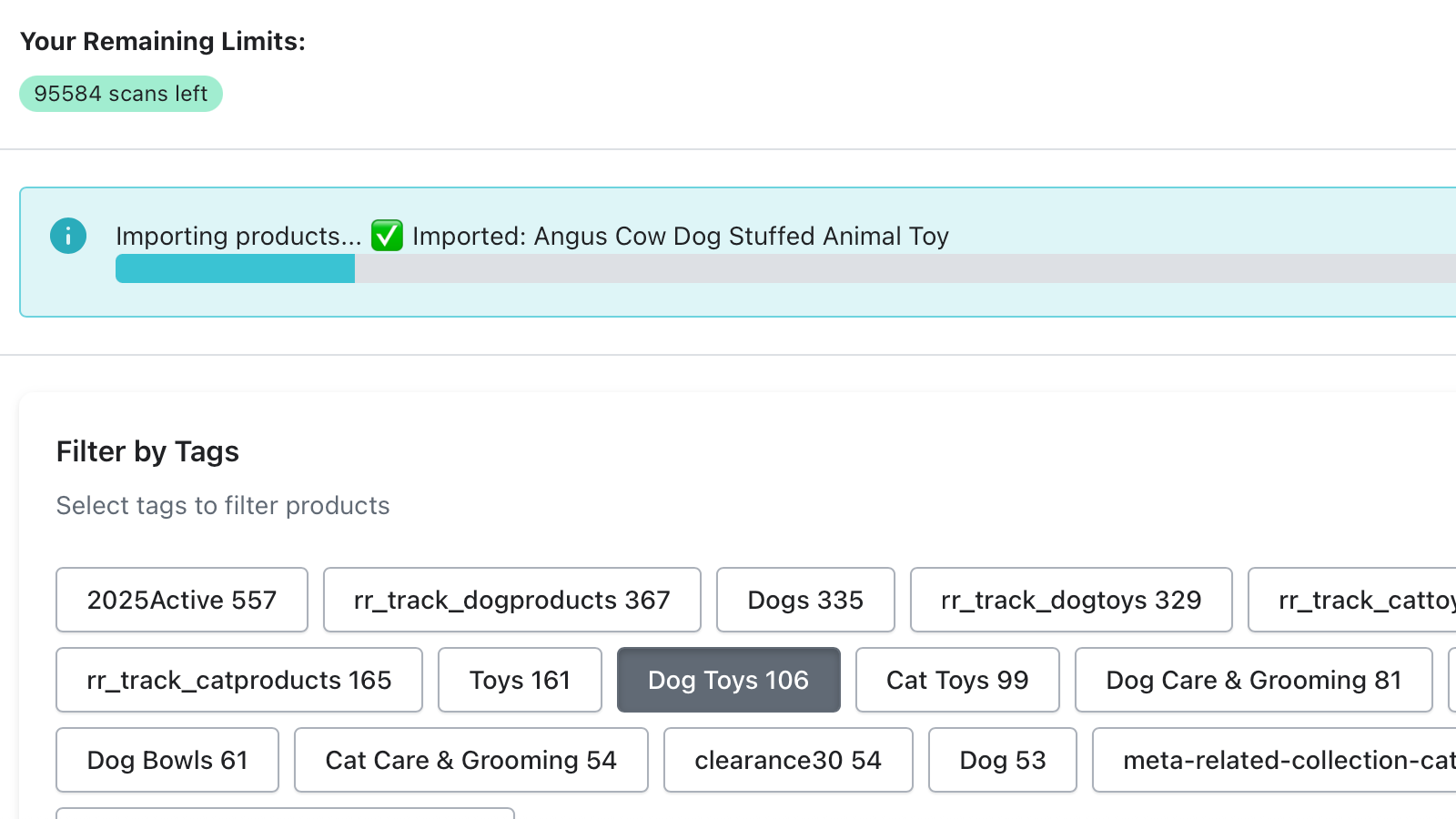Screen dimensions: 1456x819
Task: Select the 'rr_track_dogproducts 367' tag
Action: click(511, 600)
